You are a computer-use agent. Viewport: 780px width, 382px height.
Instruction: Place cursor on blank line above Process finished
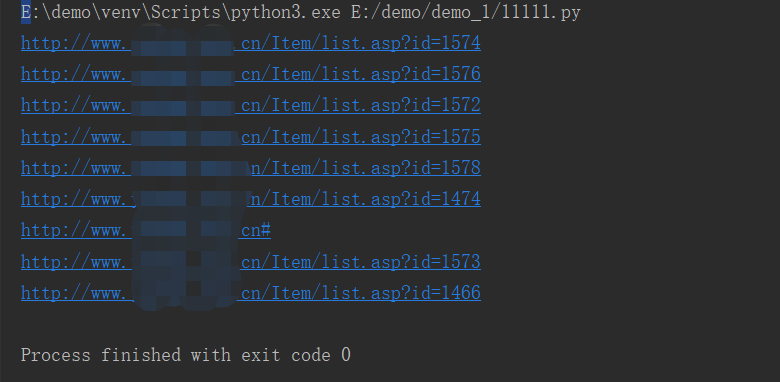(x=390, y=324)
